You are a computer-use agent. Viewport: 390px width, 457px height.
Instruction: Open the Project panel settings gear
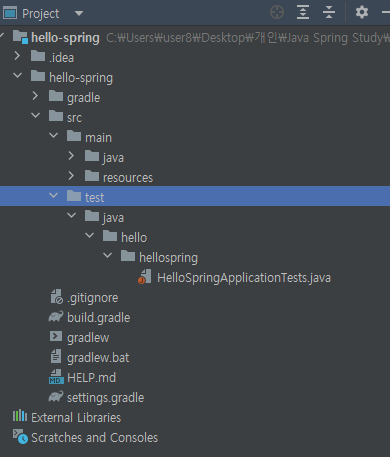pyautogui.click(x=362, y=13)
